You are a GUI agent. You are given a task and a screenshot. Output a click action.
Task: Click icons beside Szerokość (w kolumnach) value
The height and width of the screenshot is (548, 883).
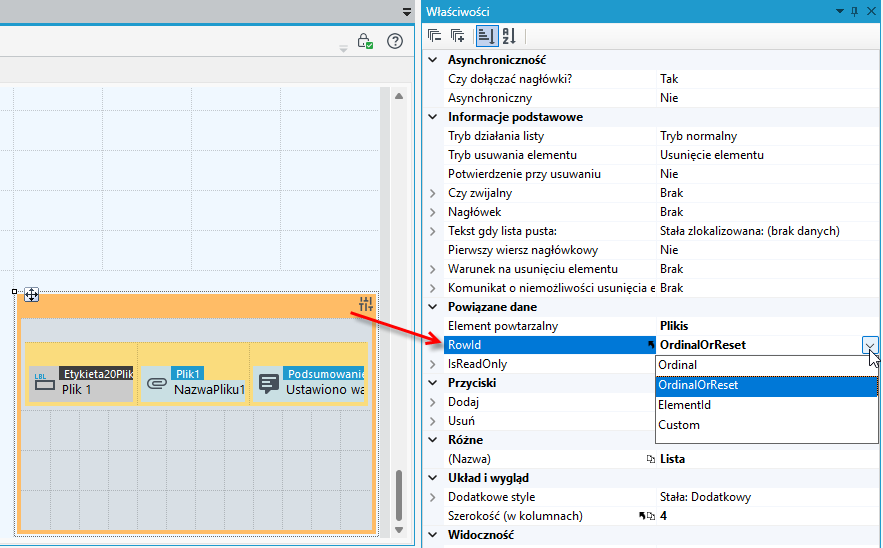[646, 516]
